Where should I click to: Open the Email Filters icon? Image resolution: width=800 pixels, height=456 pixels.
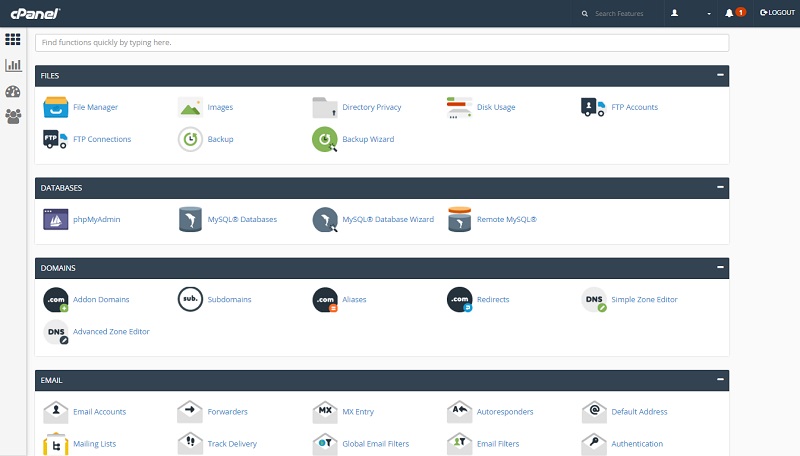459,444
